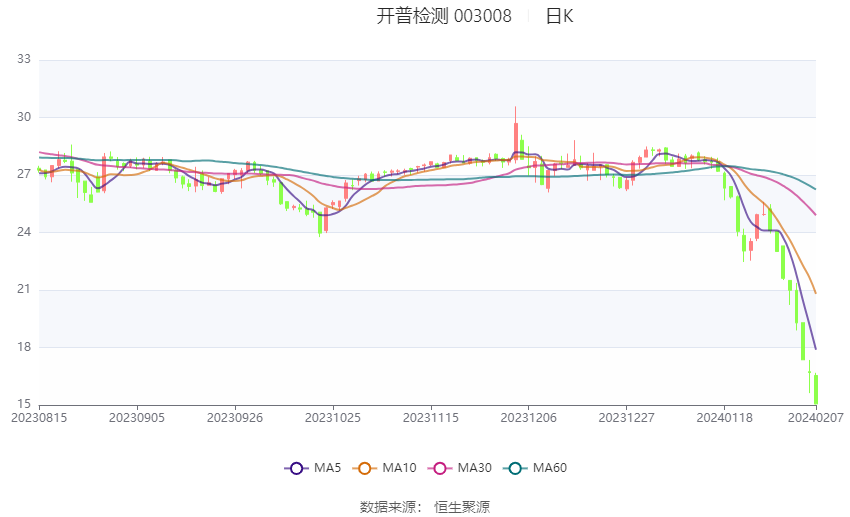The image size is (850, 517).
Task: Toggle the MA10 legend series
Action: (384, 468)
